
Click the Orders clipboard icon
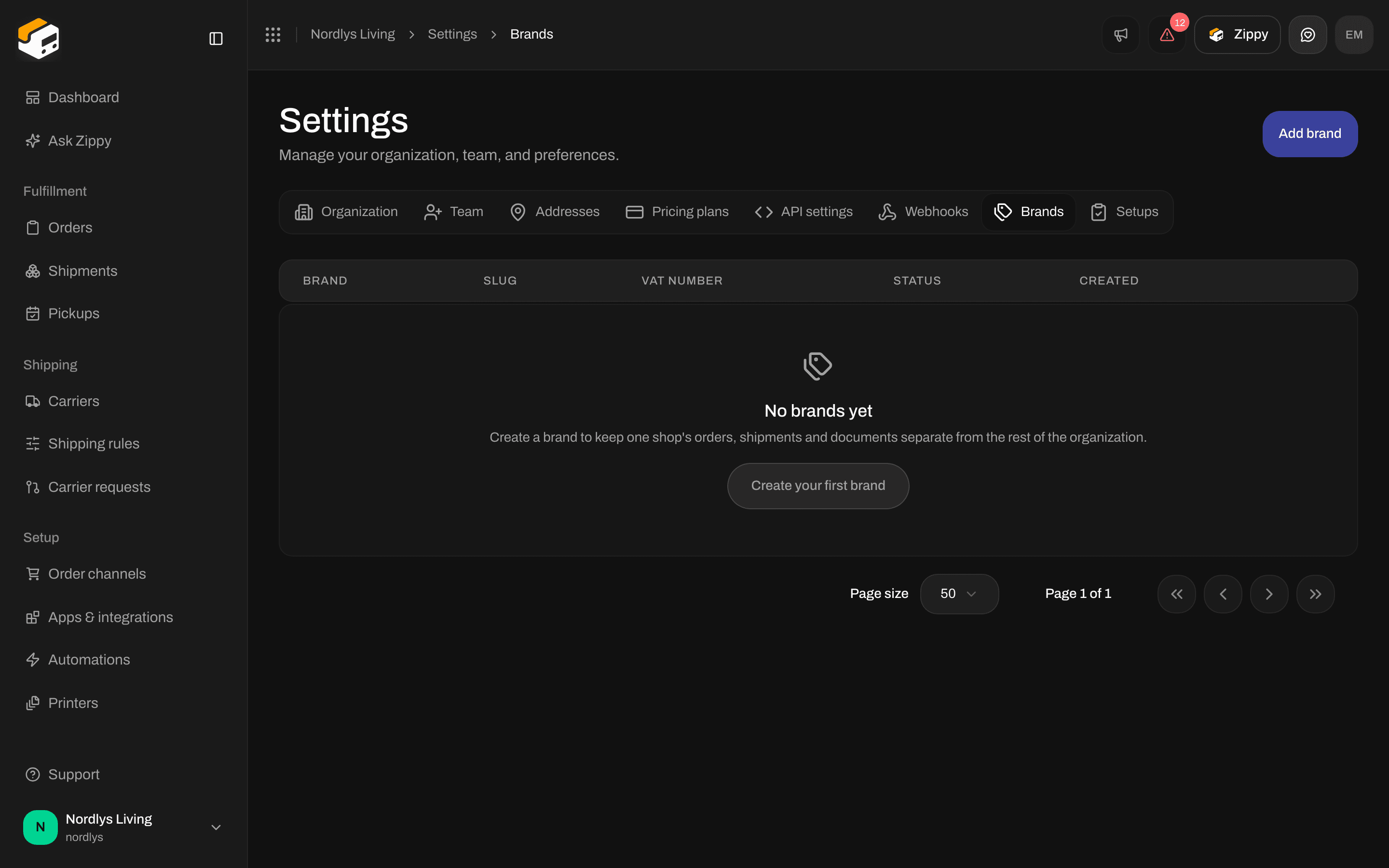pyautogui.click(x=33, y=228)
